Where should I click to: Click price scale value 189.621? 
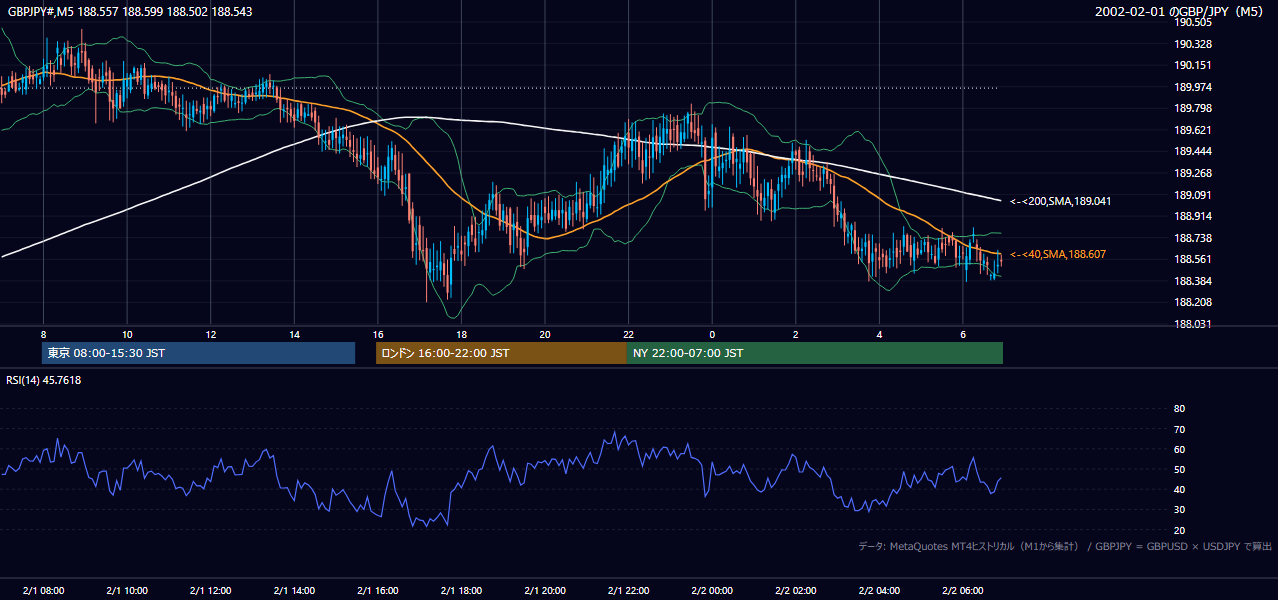[1193, 130]
